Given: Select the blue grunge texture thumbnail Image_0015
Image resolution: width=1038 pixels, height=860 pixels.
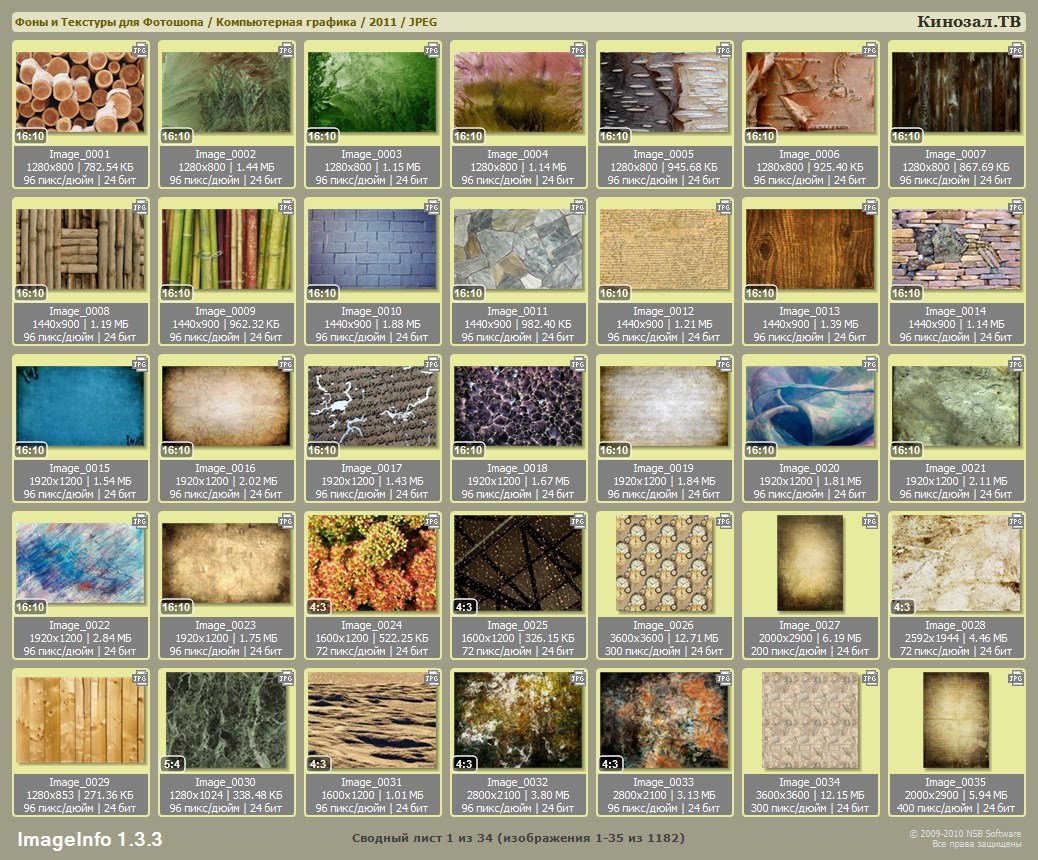Looking at the screenshot, I should tap(80, 406).
